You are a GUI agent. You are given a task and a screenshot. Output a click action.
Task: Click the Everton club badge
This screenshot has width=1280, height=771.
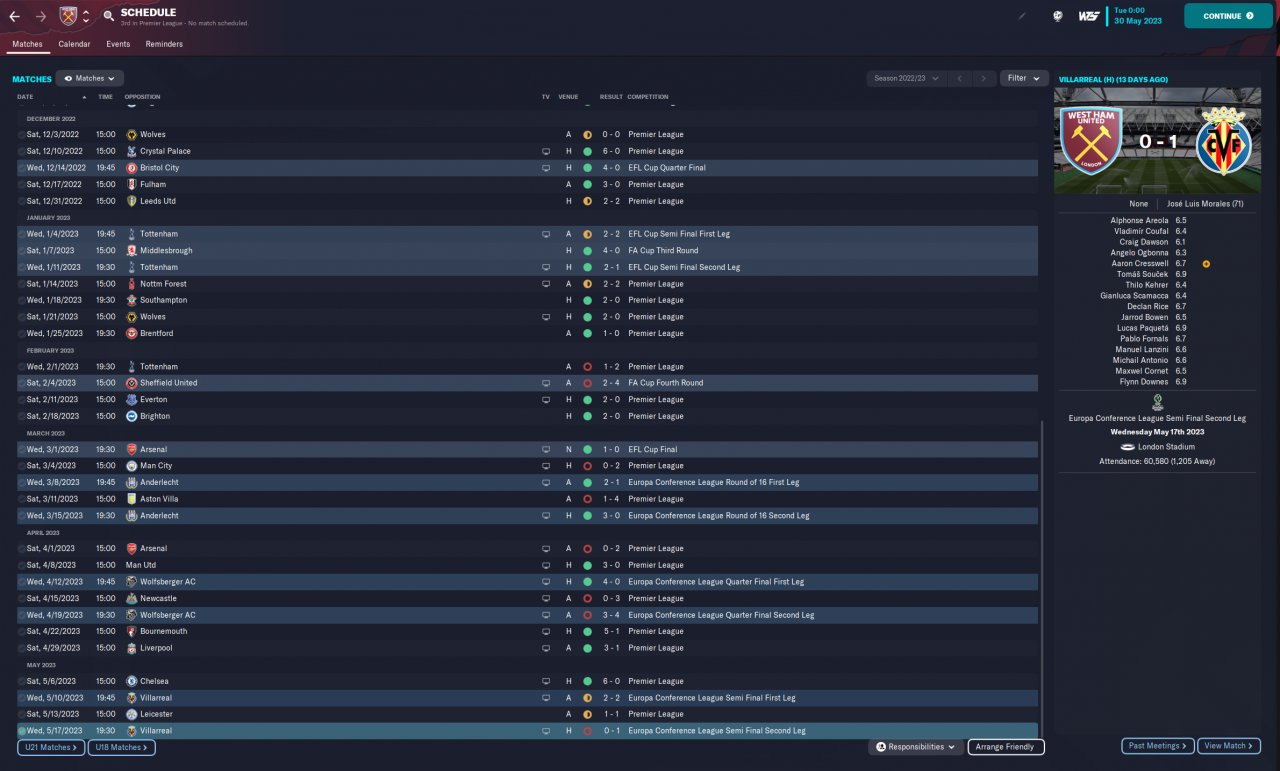(x=132, y=400)
